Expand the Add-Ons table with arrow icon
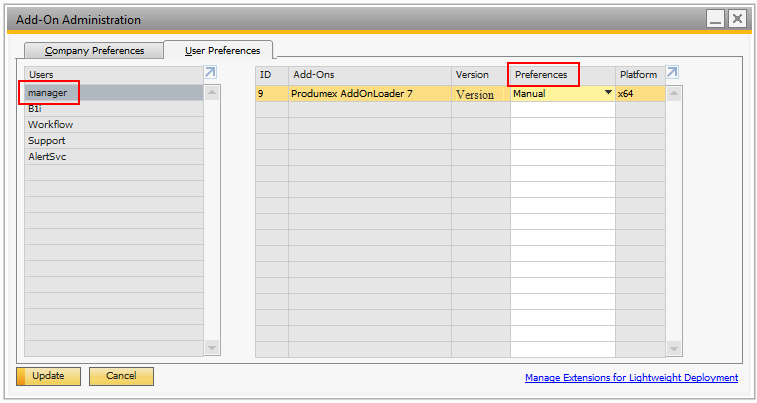This screenshot has width=757, height=403. [x=672, y=73]
